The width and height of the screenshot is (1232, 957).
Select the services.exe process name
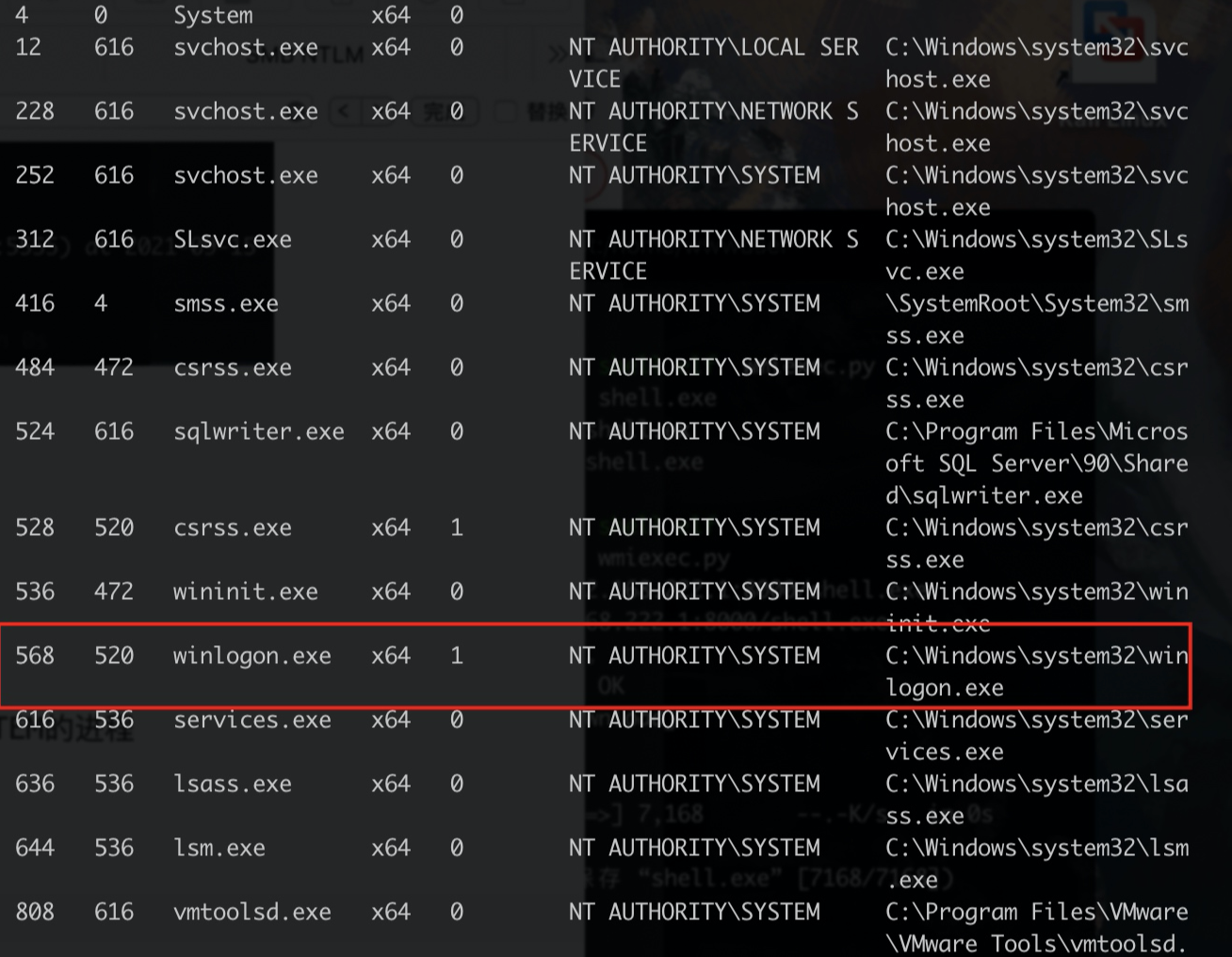coord(251,720)
